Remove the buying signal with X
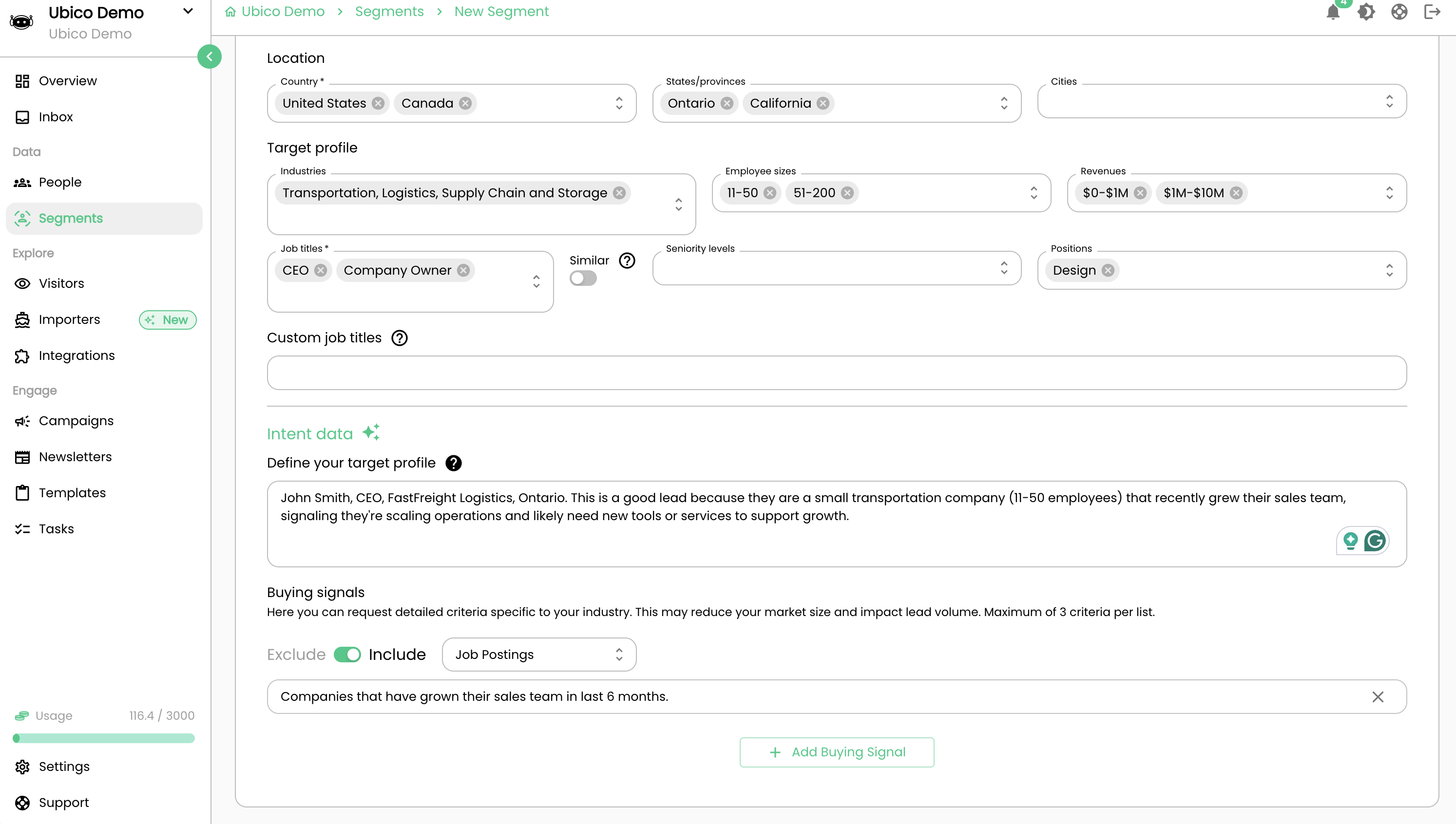Viewport: 1456px width, 824px height. coord(1378,697)
